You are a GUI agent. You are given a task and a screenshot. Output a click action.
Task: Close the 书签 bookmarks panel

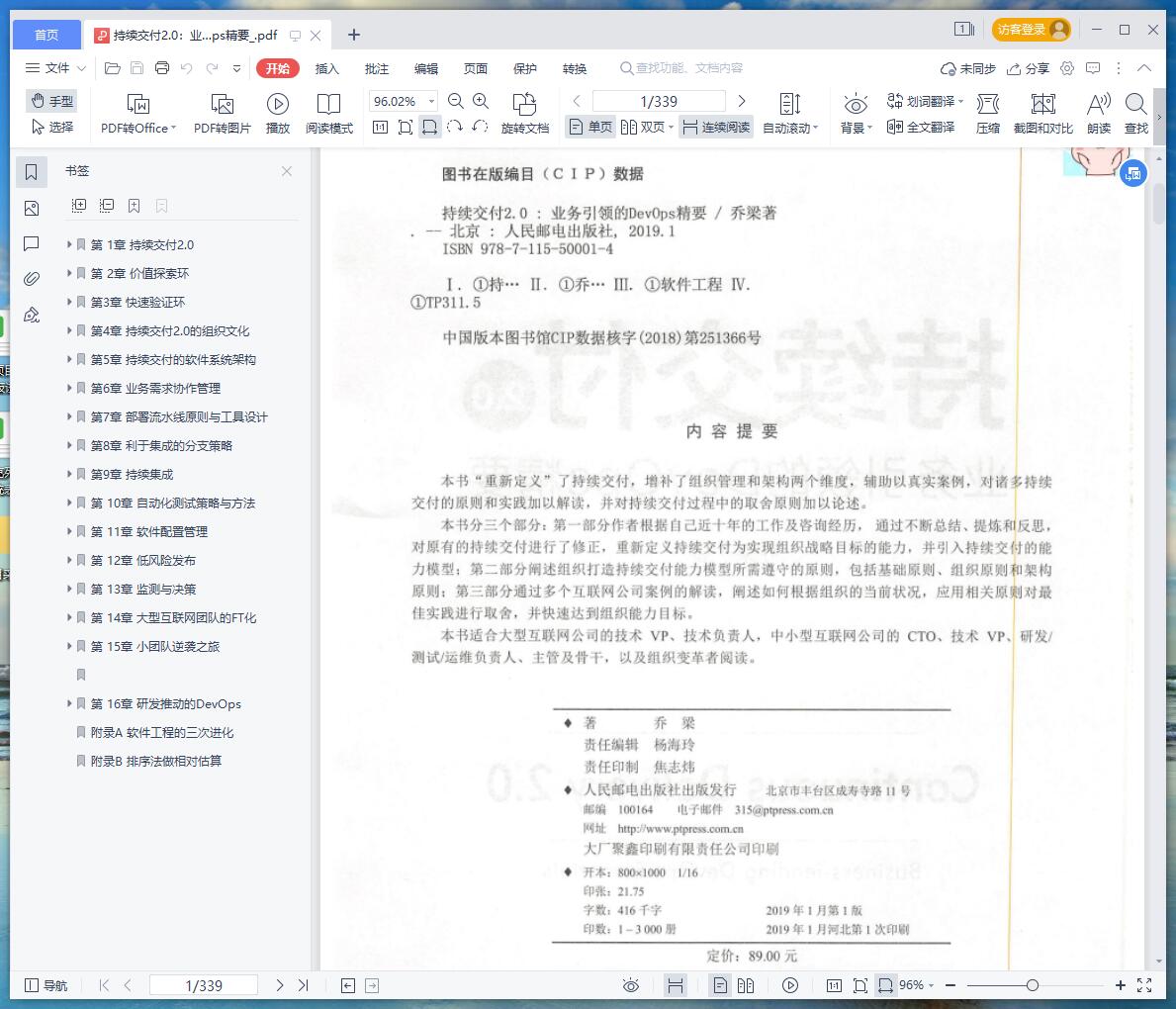(x=287, y=171)
